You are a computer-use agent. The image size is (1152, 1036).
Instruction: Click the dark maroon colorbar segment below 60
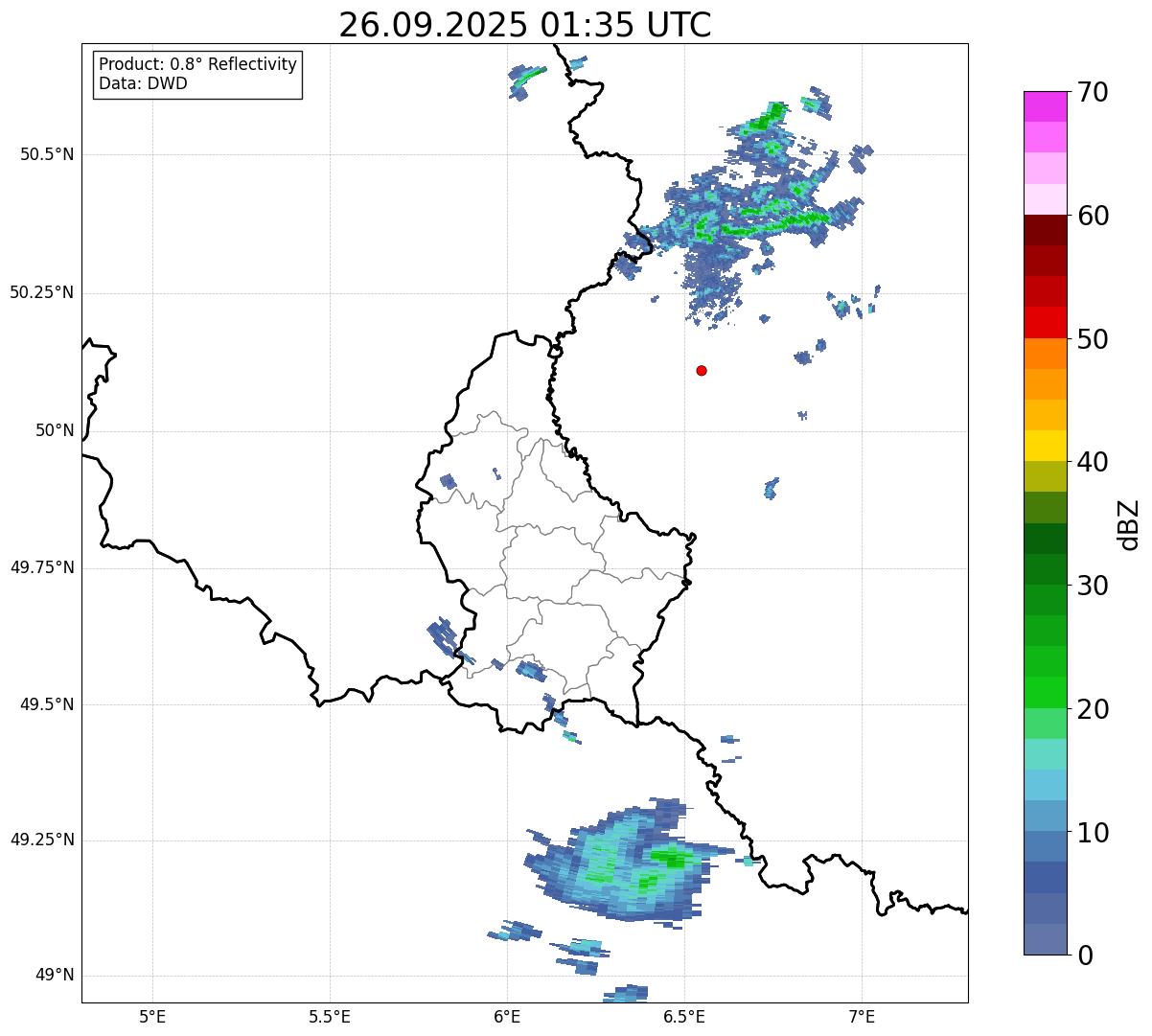pos(1045,230)
